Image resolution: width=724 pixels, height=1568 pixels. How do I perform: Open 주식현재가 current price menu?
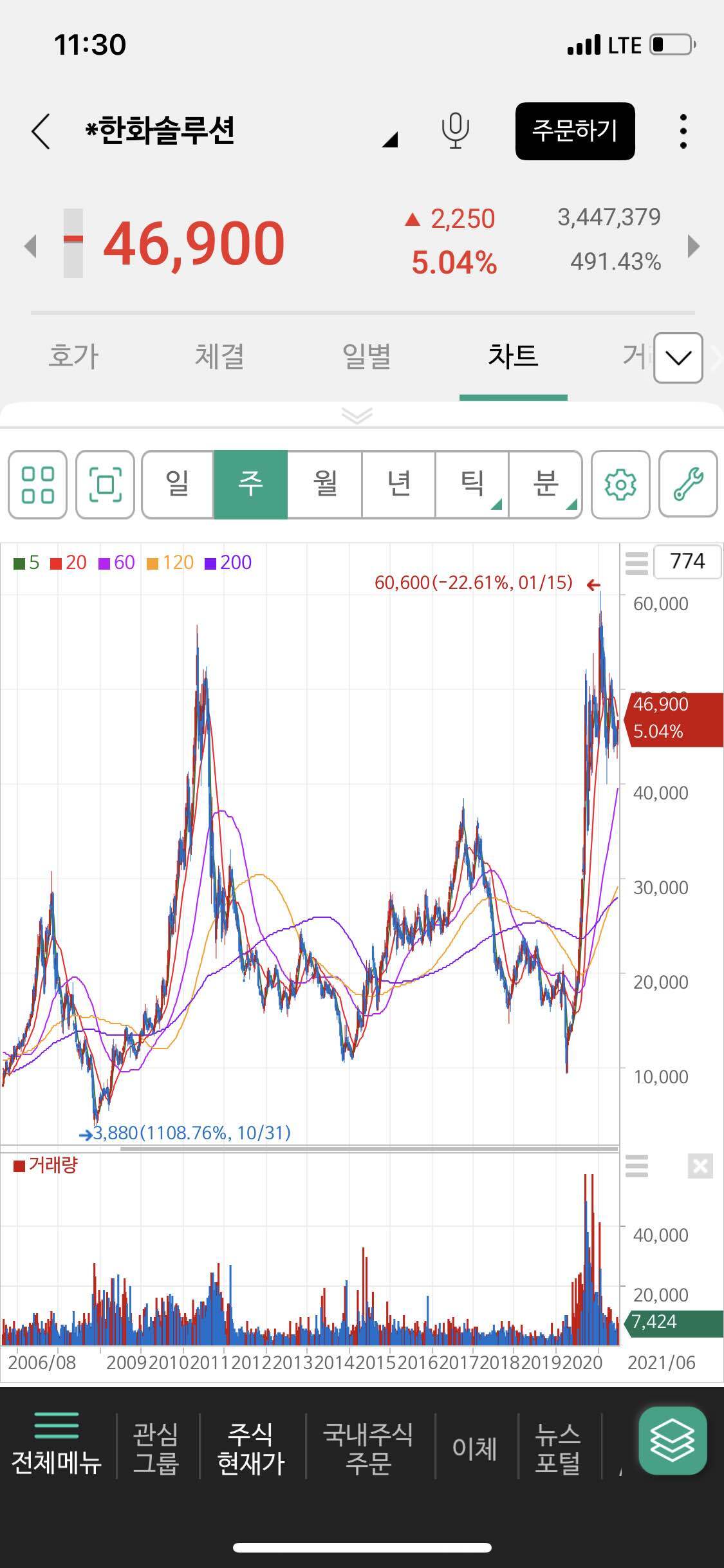[251, 1448]
